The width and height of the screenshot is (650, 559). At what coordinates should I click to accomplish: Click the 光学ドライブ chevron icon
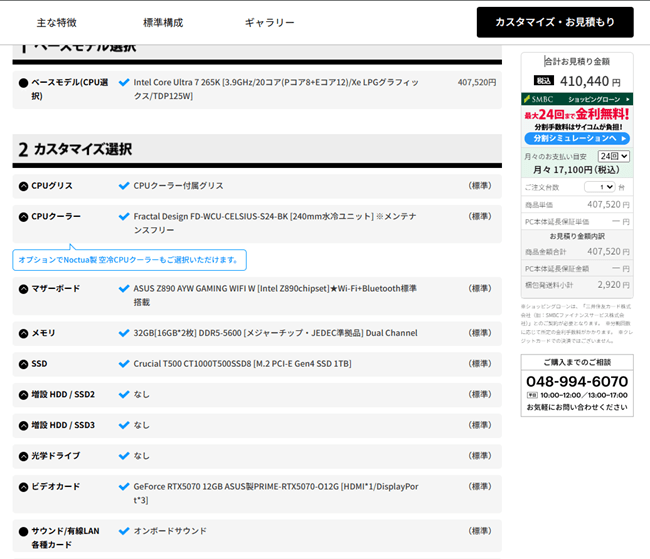[x=23, y=456]
